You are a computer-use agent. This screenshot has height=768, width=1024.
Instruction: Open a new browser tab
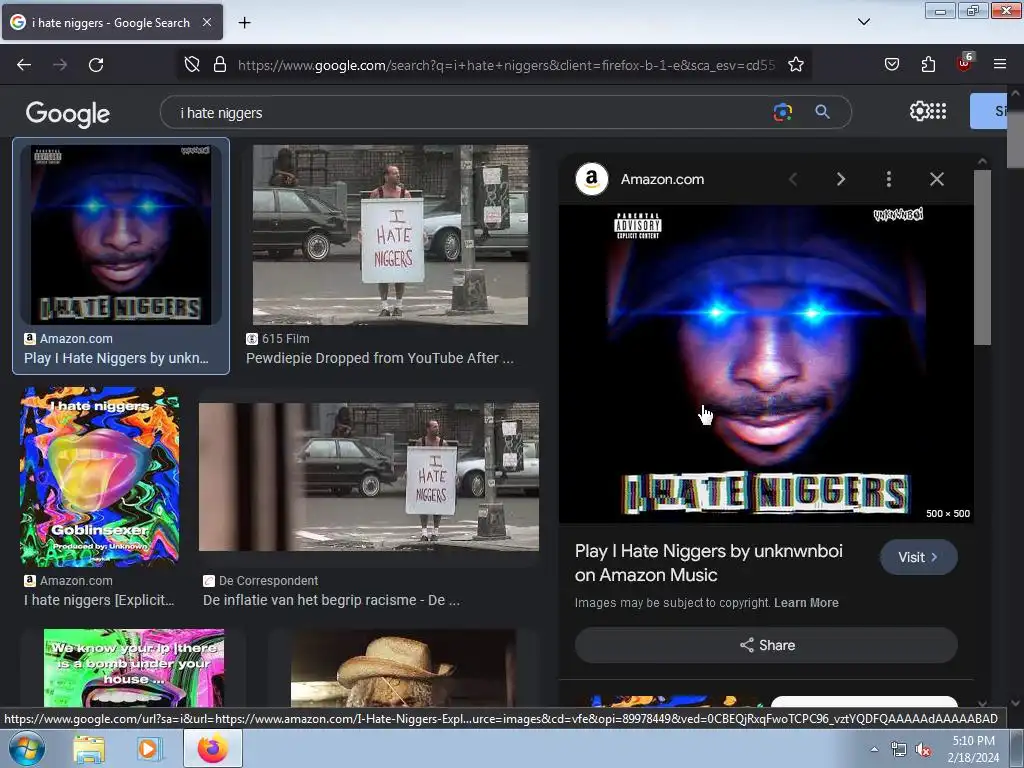(244, 23)
